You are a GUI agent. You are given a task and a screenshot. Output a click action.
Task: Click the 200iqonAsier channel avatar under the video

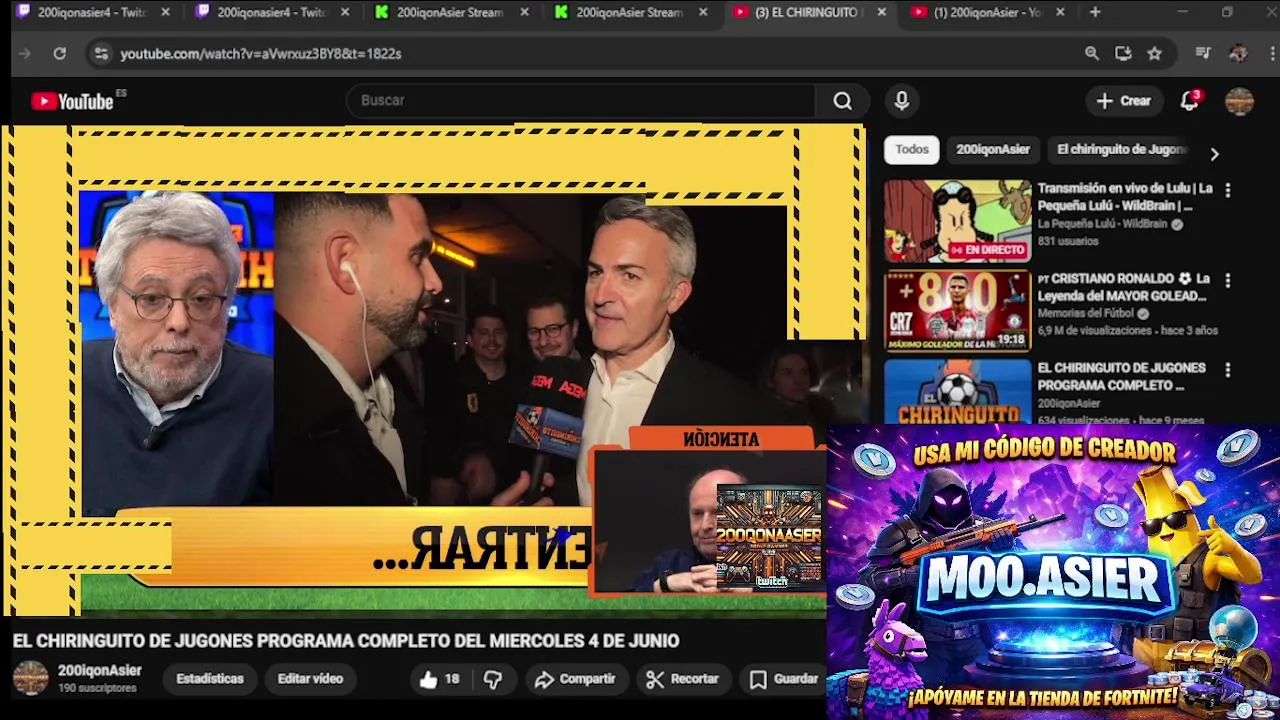[x=30, y=678]
